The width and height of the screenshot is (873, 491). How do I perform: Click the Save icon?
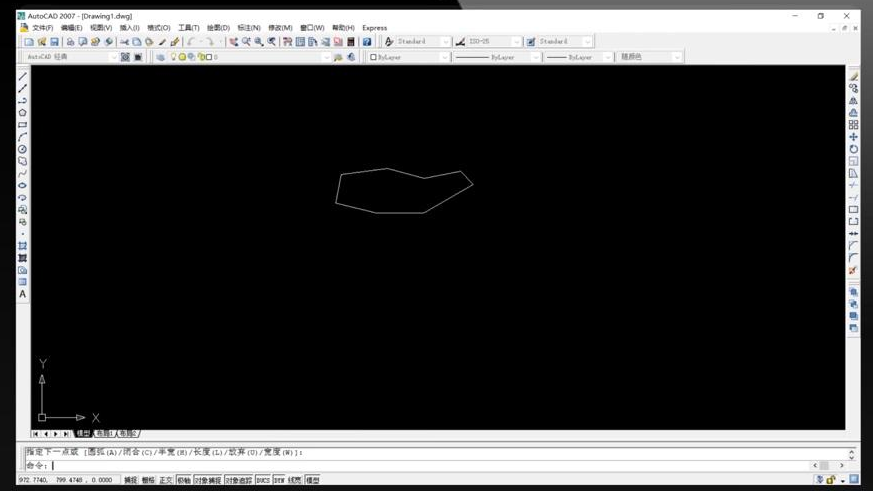[x=54, y=42]
